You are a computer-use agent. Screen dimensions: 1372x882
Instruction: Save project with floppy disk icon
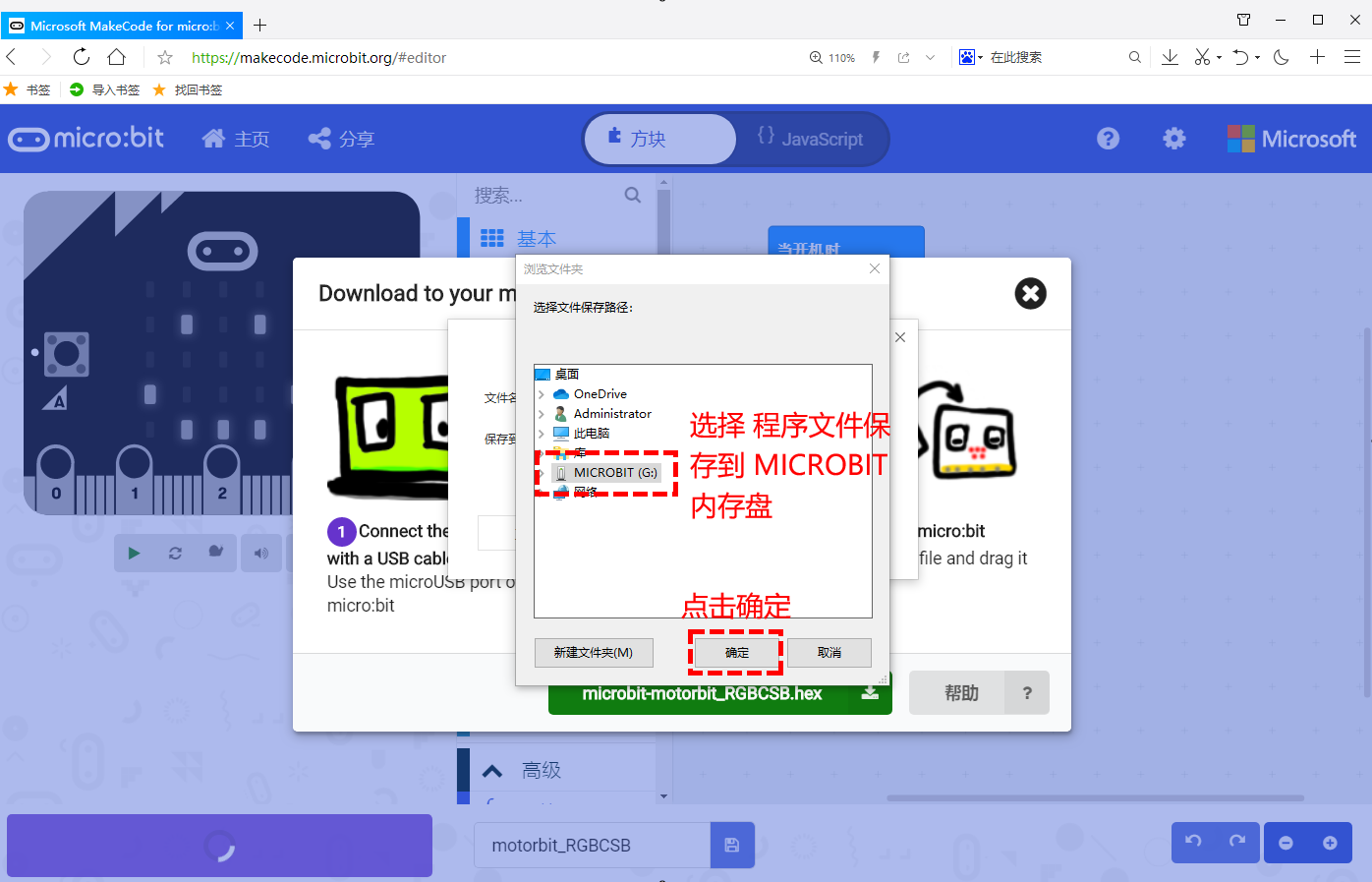click(x=732, y=846)
